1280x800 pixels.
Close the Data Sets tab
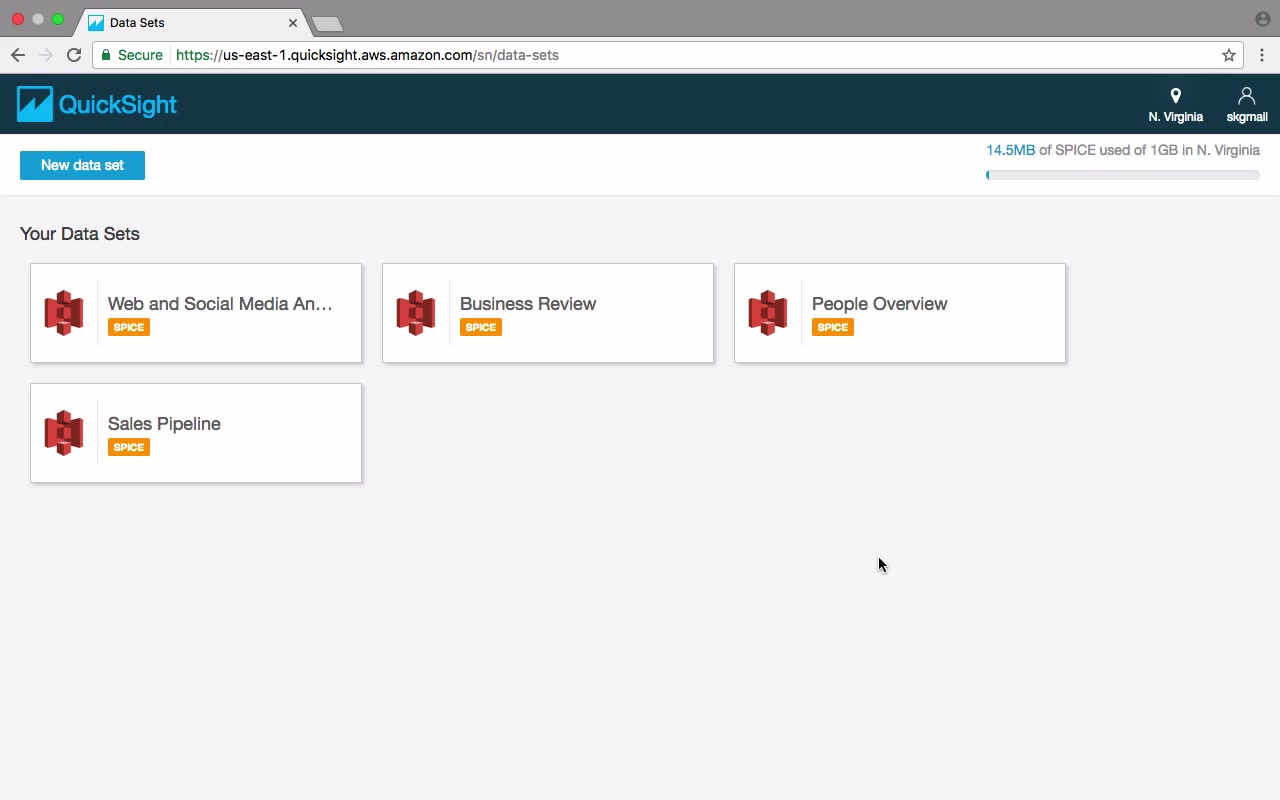tap(293, 22)
